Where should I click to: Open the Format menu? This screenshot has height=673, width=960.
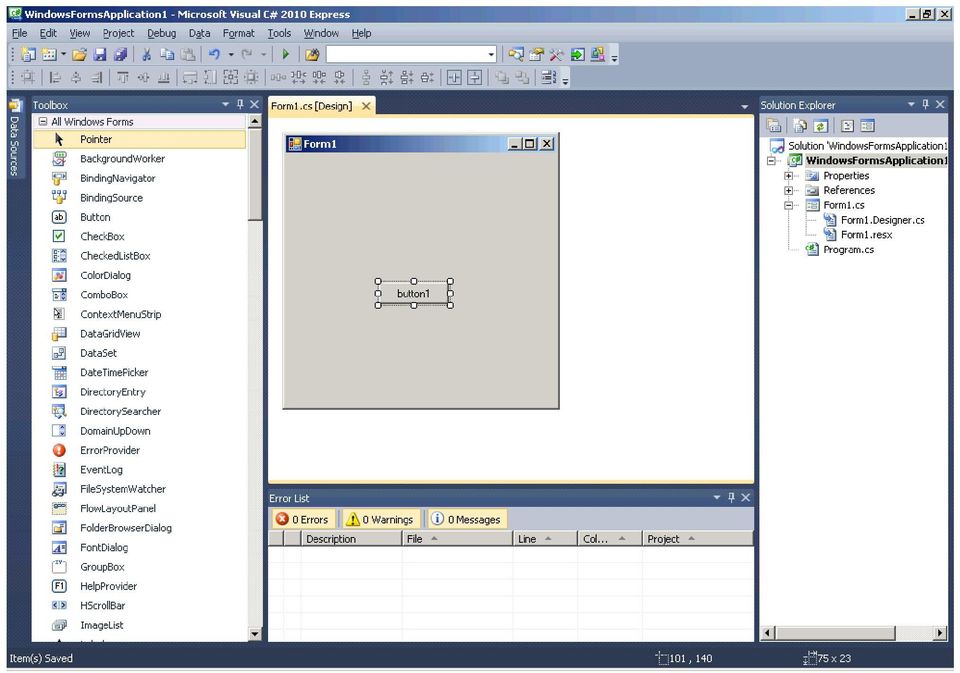(x=238, y=33)
